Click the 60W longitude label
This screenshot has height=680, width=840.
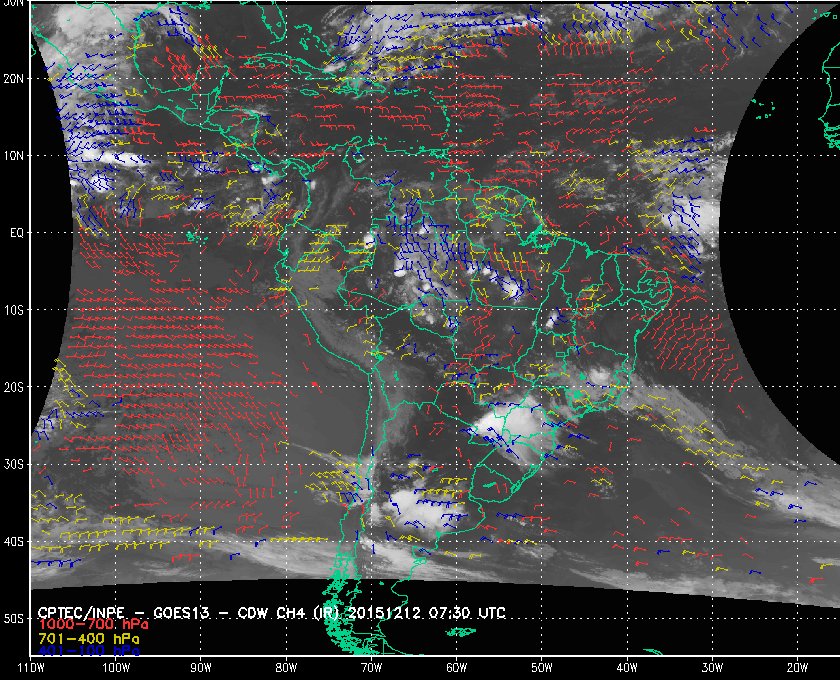[456, 668]
